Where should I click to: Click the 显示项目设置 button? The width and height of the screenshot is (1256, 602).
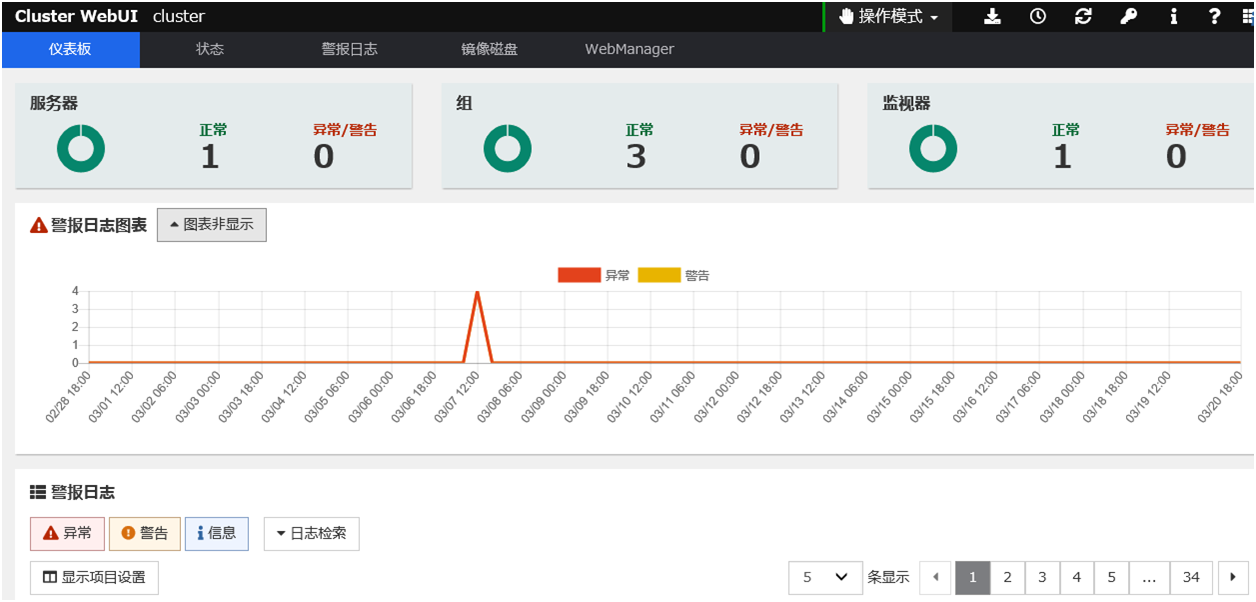coord(94,577)
